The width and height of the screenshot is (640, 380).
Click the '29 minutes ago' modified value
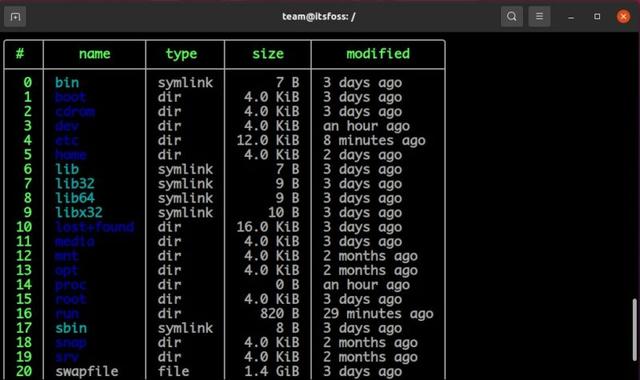[x=378, y=313]
